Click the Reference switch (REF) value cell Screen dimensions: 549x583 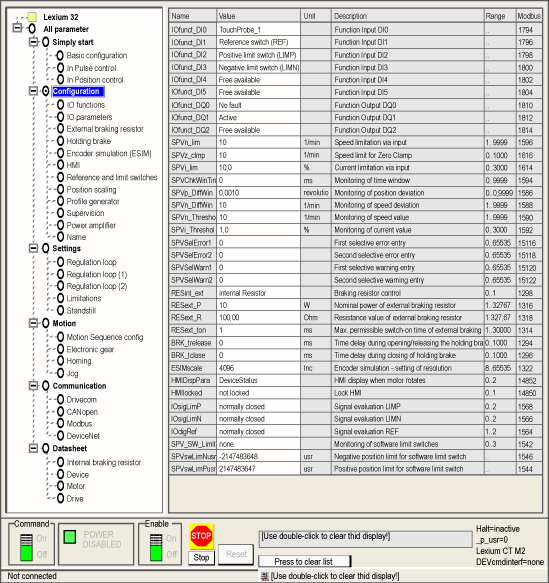click(x=258, y=42)
